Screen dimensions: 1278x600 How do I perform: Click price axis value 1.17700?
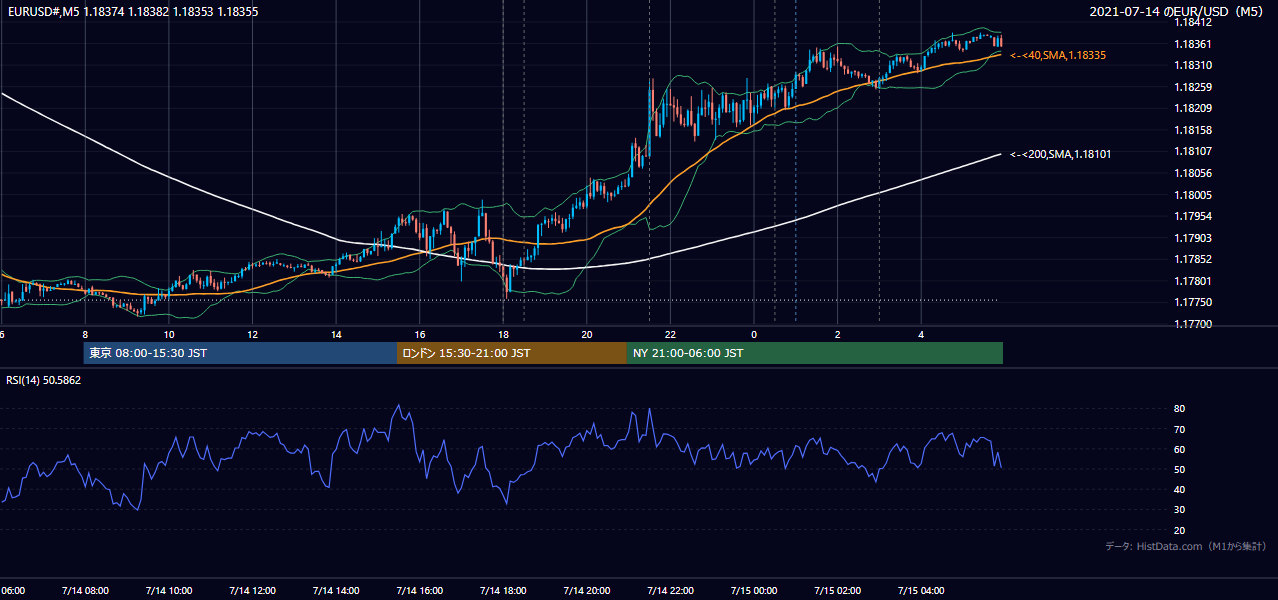tap(1192, 324)
